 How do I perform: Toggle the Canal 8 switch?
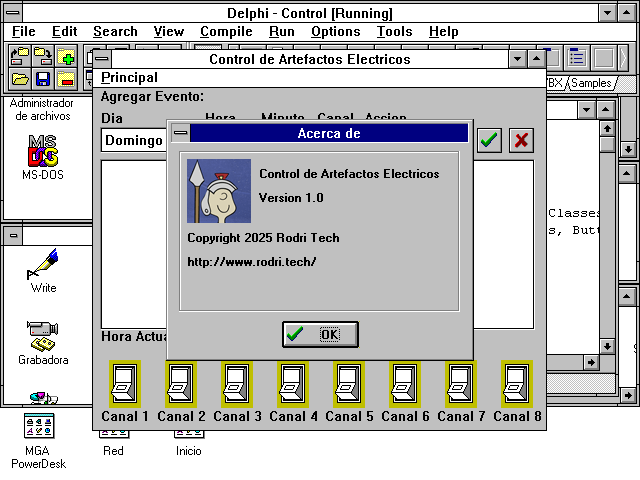tap(517, 384)
